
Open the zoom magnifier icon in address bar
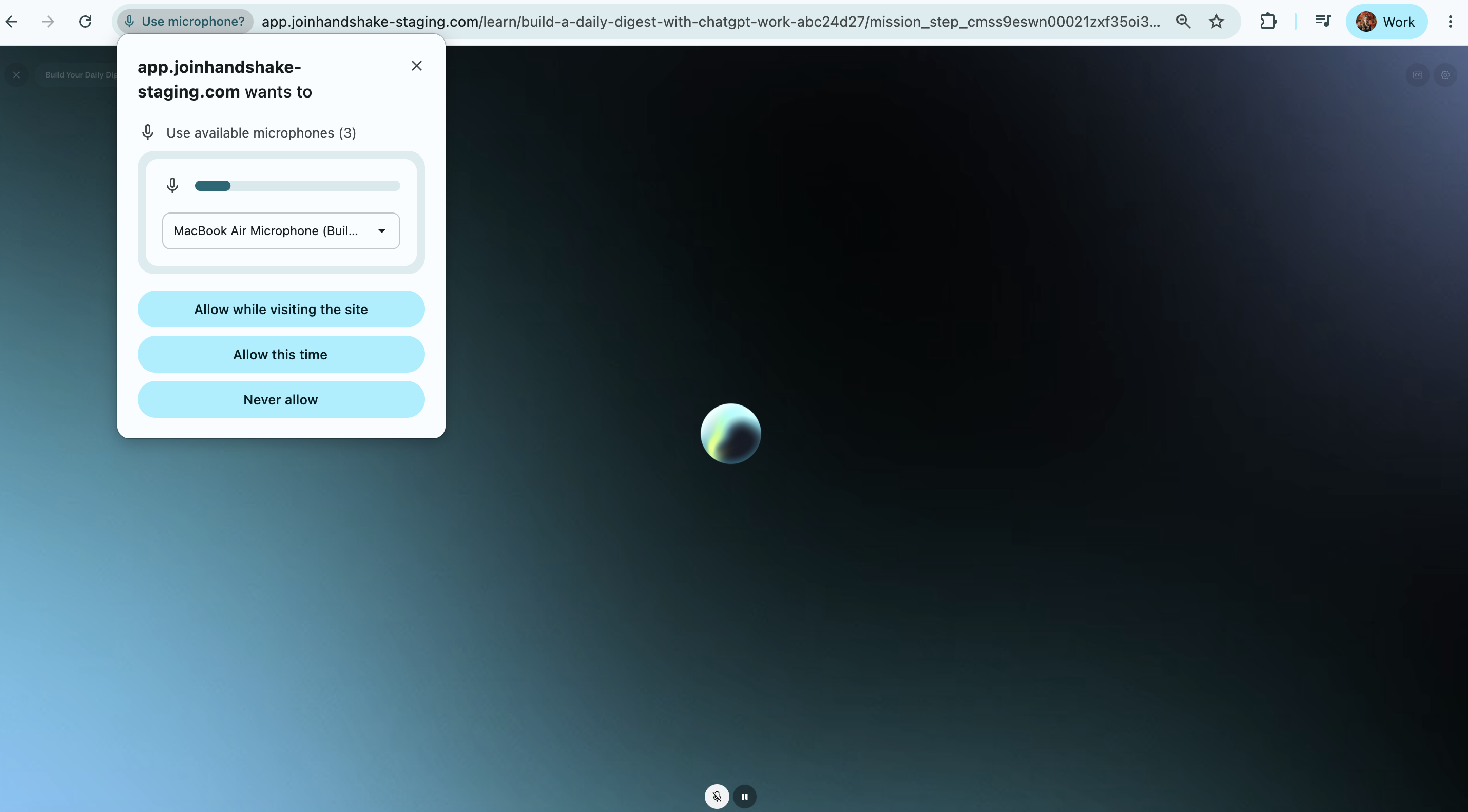pyautogui.click(x=1184, y=22)
